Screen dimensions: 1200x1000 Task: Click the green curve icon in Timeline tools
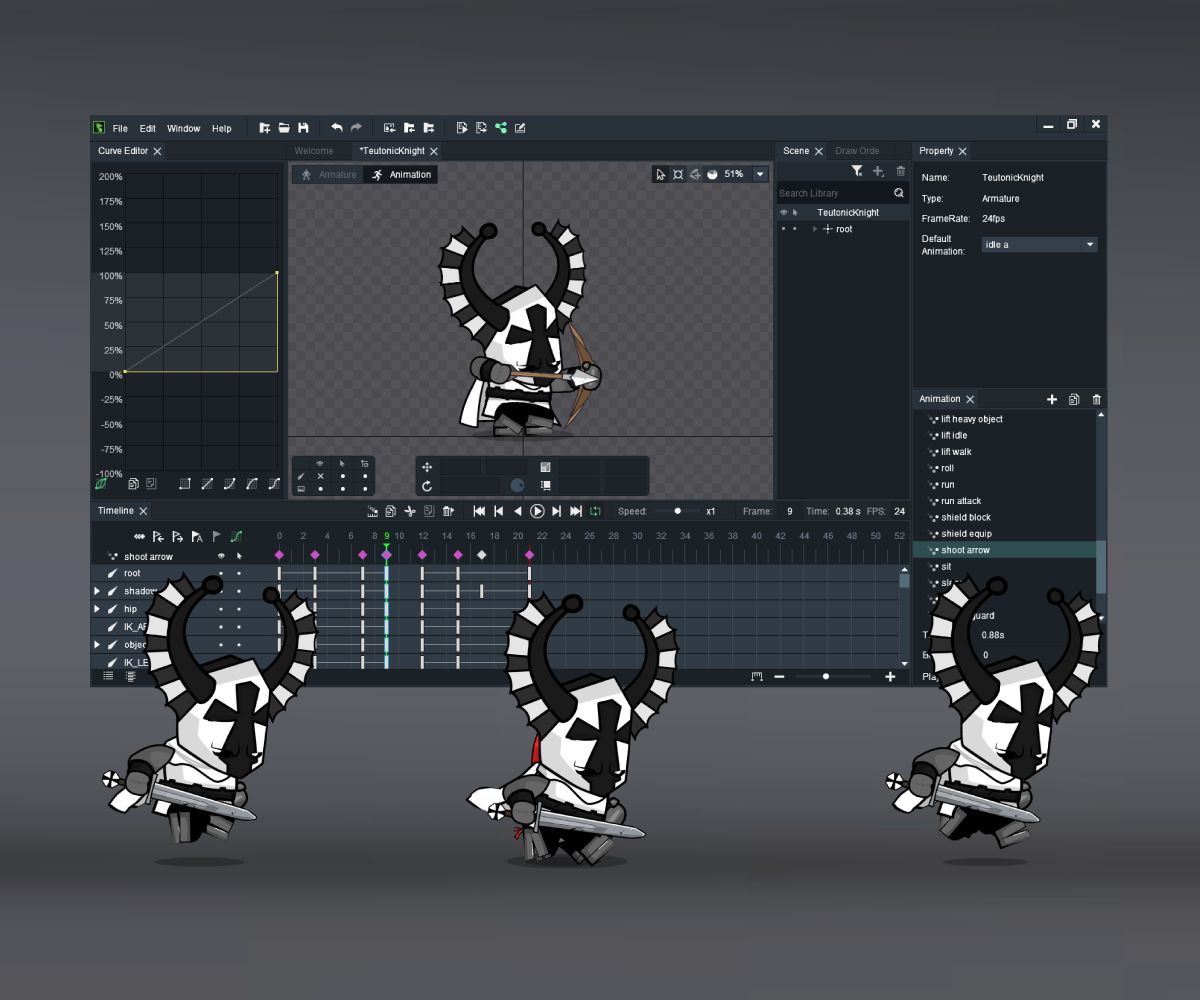click(x=236, y=537)
